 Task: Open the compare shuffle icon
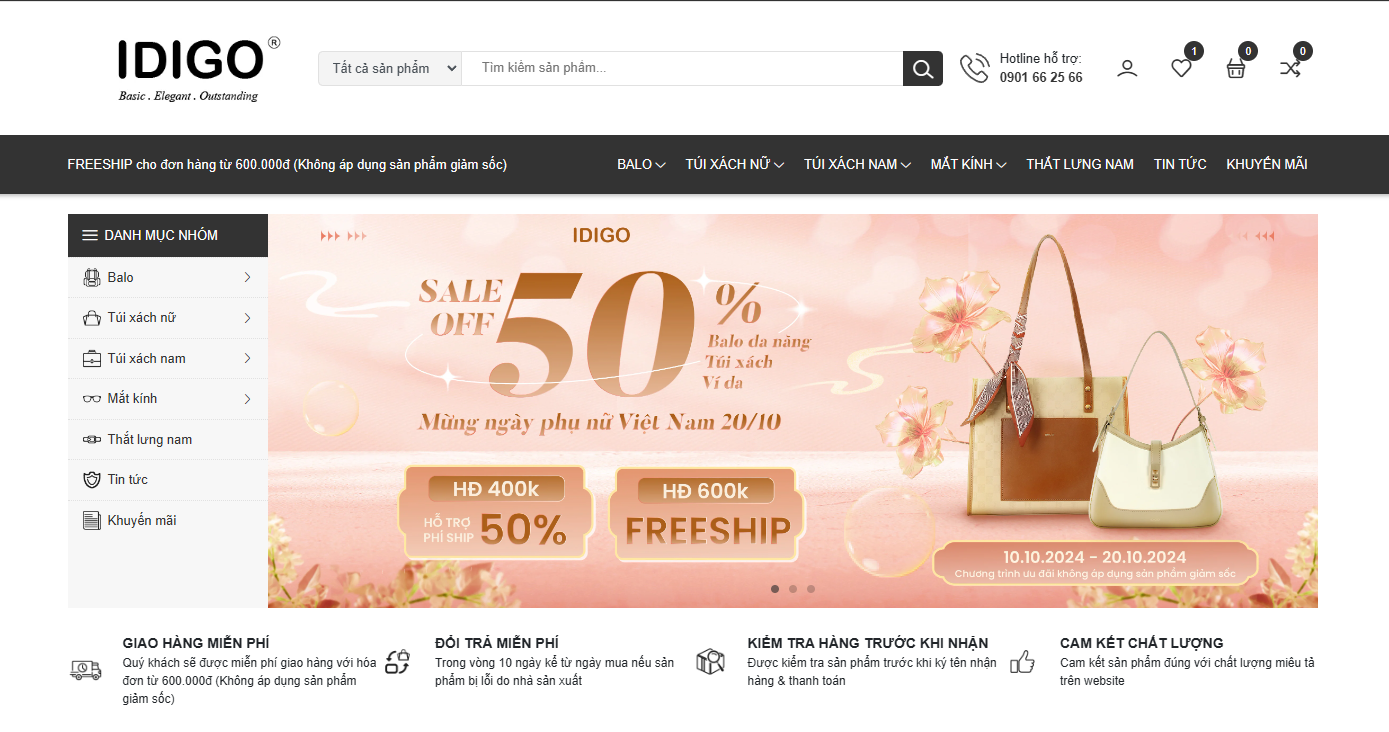tap(1290, 69)
